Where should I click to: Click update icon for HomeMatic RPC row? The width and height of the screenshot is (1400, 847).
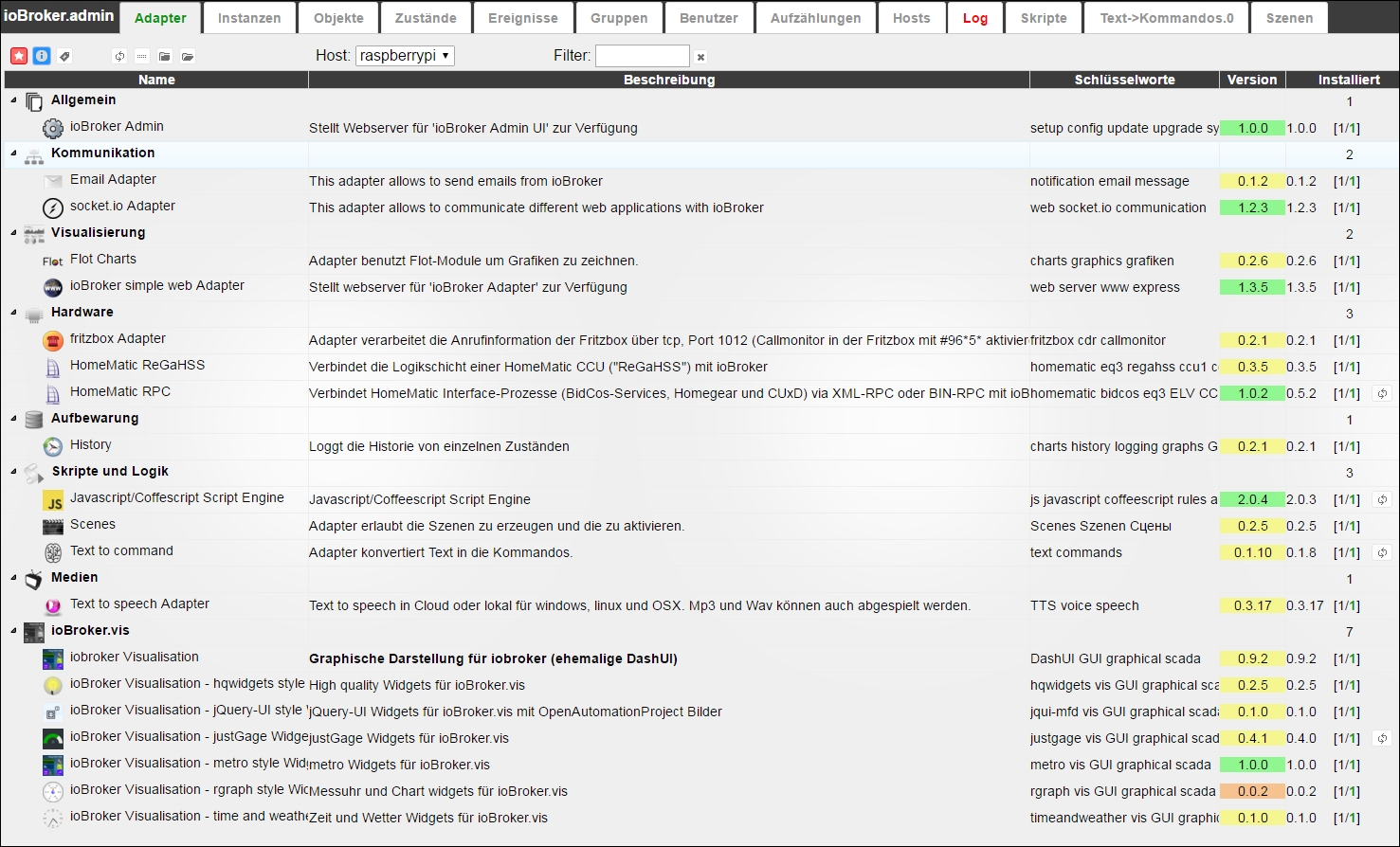(1382, 393)
